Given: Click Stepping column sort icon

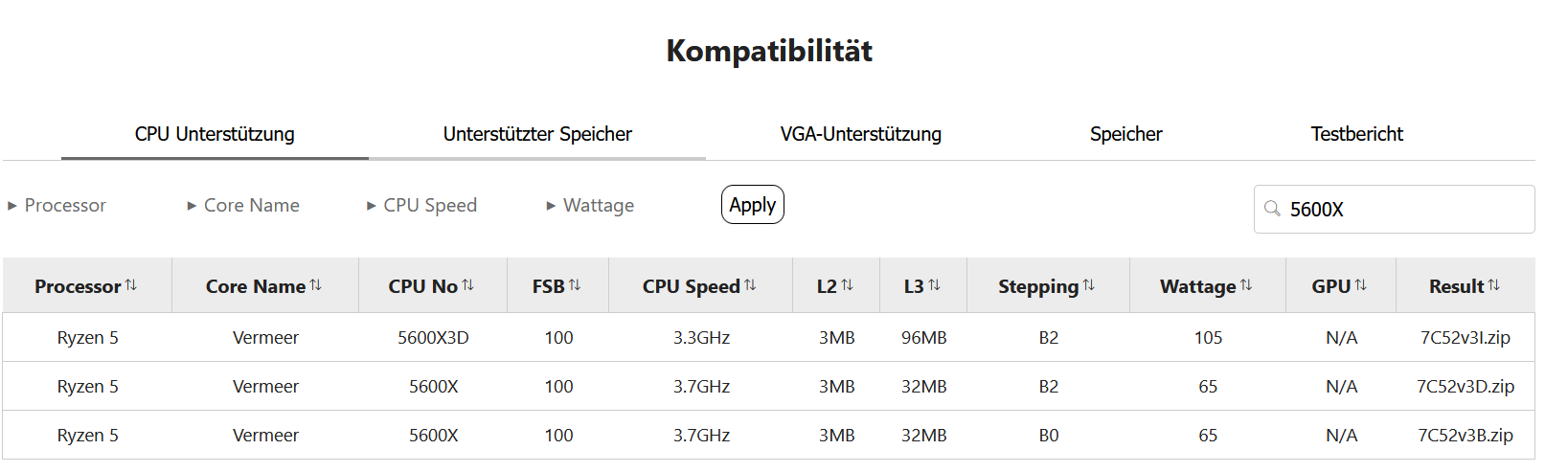Looking at the screenshot, I should 1088,285.
